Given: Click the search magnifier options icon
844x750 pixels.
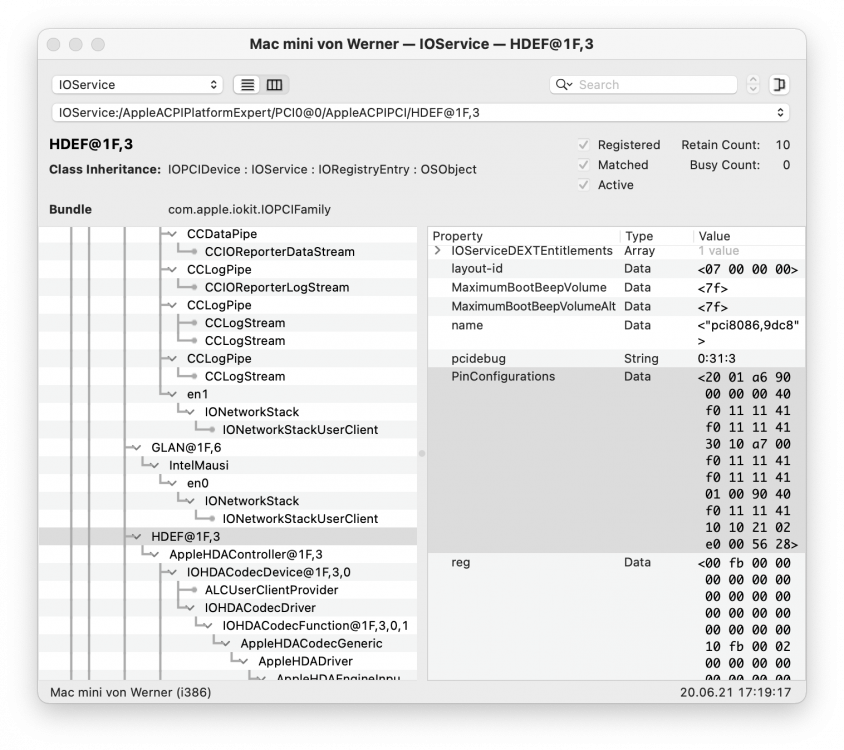Looking at the screenshot, I should tap(564, 85).
